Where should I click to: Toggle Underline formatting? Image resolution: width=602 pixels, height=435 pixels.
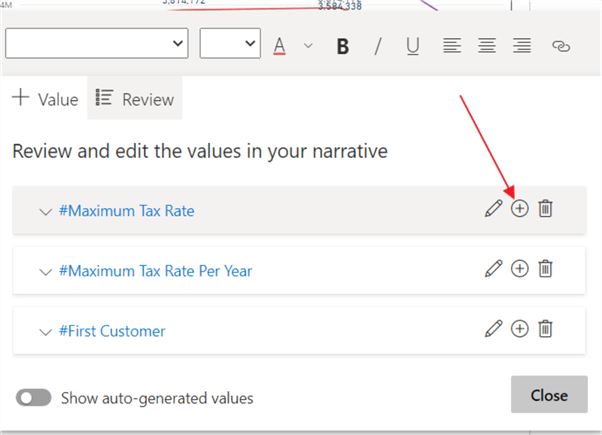(x=412, y=46)
